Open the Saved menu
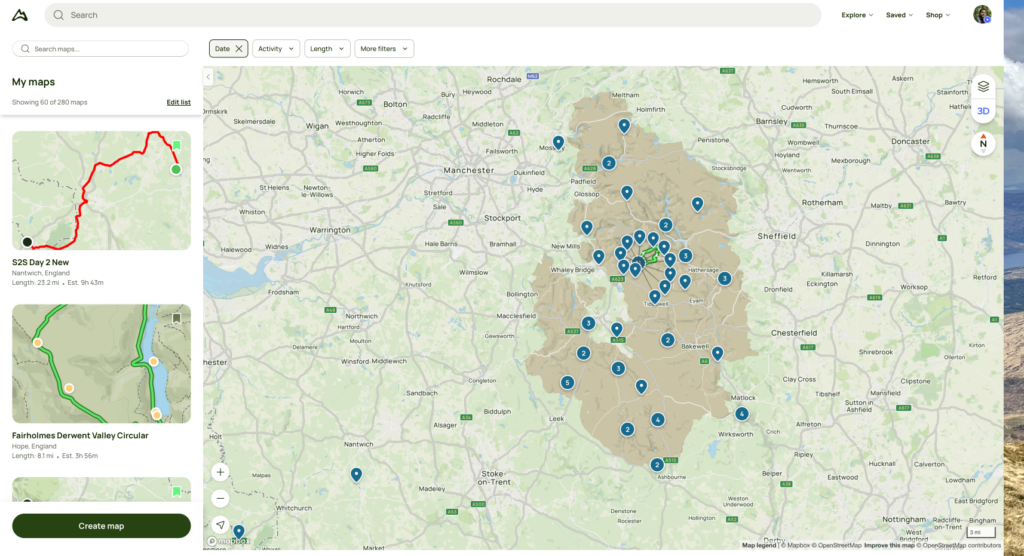 point(899,15)
